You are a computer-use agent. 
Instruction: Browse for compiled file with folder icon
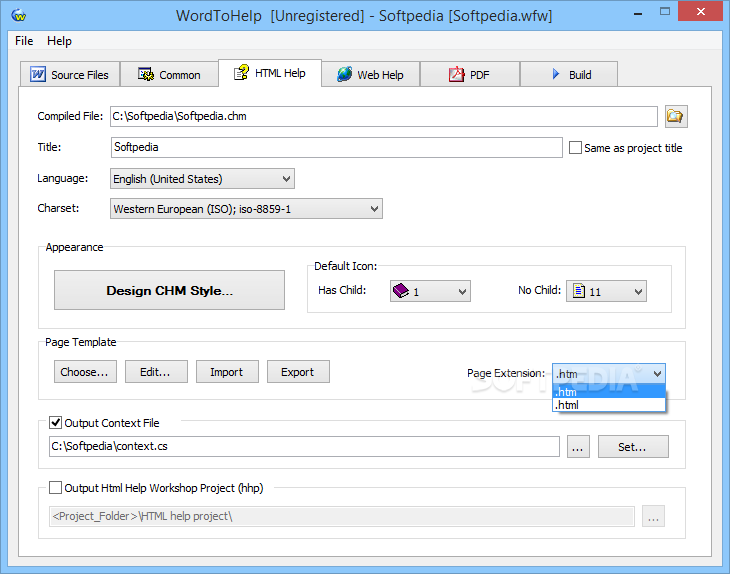coord(676,116)
